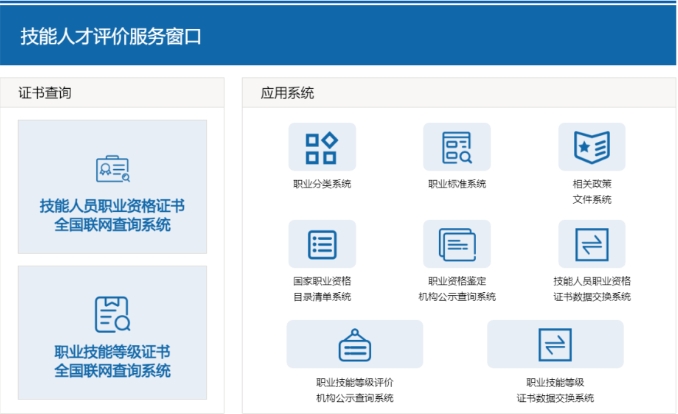Open the 职业技能等级证书数据交换系统 arrows icon
This screenshot has height=414, width=678.
(x=555, y=344)
